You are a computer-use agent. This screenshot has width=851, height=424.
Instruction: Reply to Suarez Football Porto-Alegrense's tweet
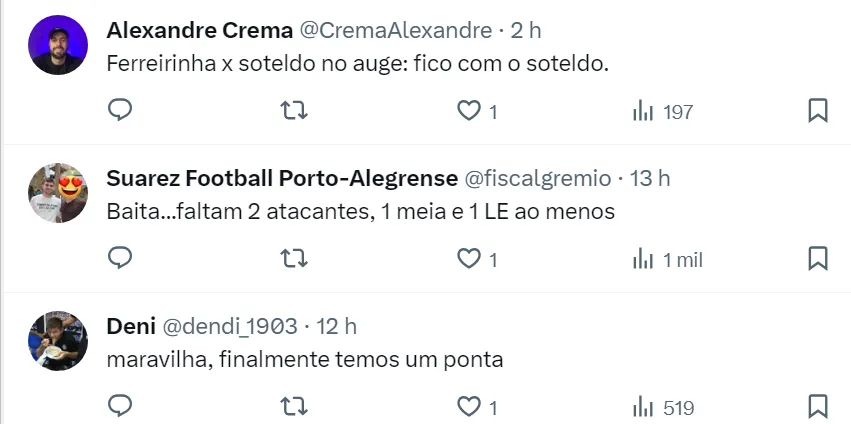point(120,259)
